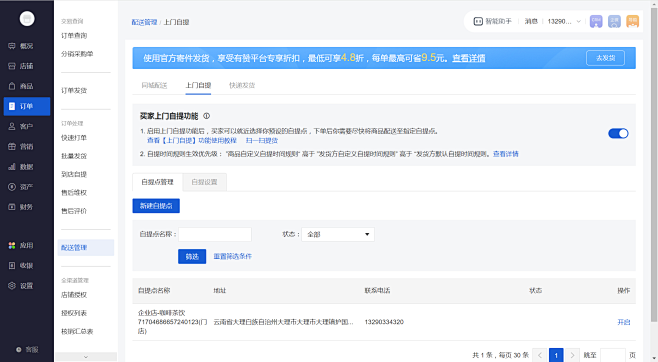Open the 客户 customers section

pos(21,126)
